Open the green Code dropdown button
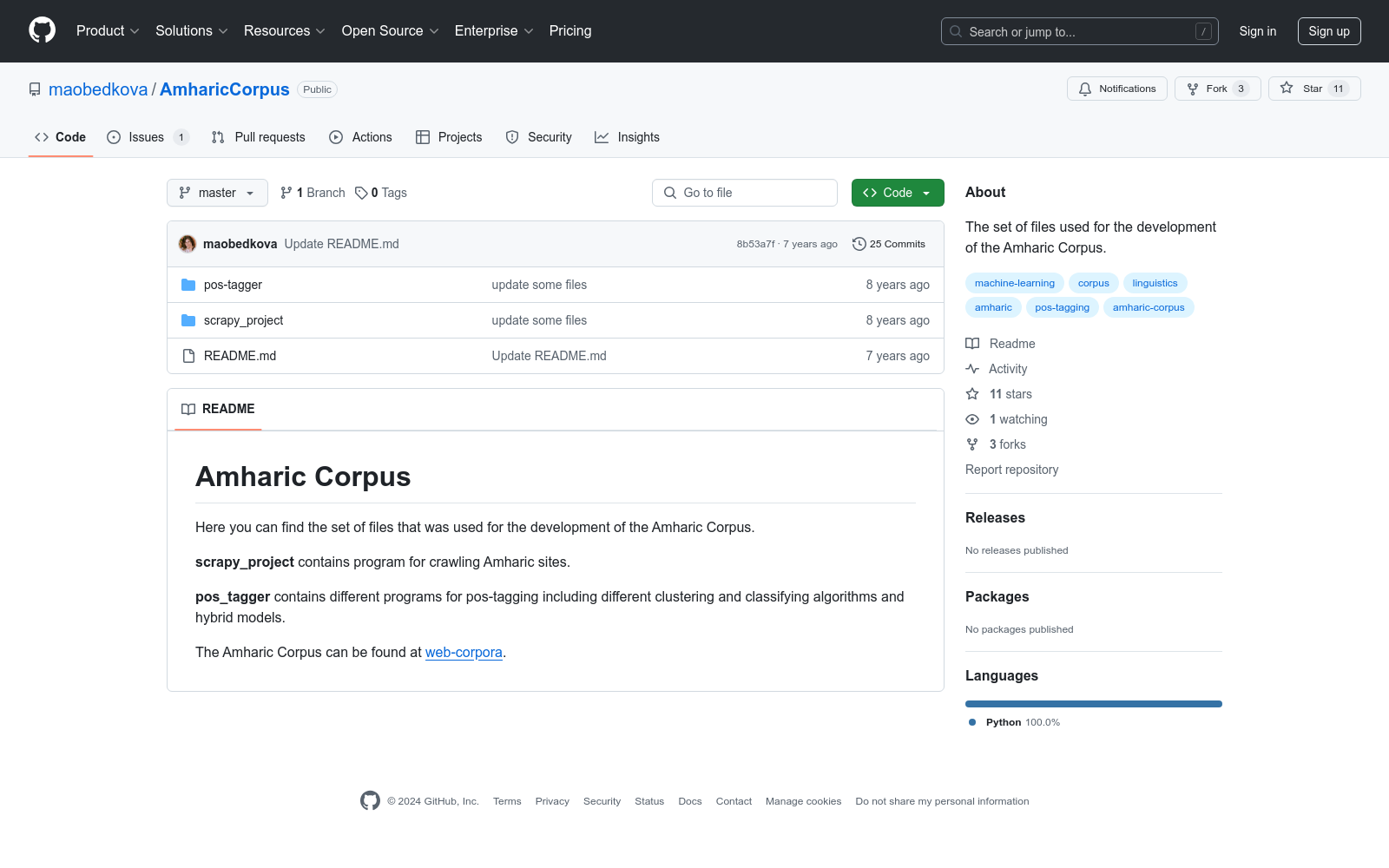 pos(898,193)
